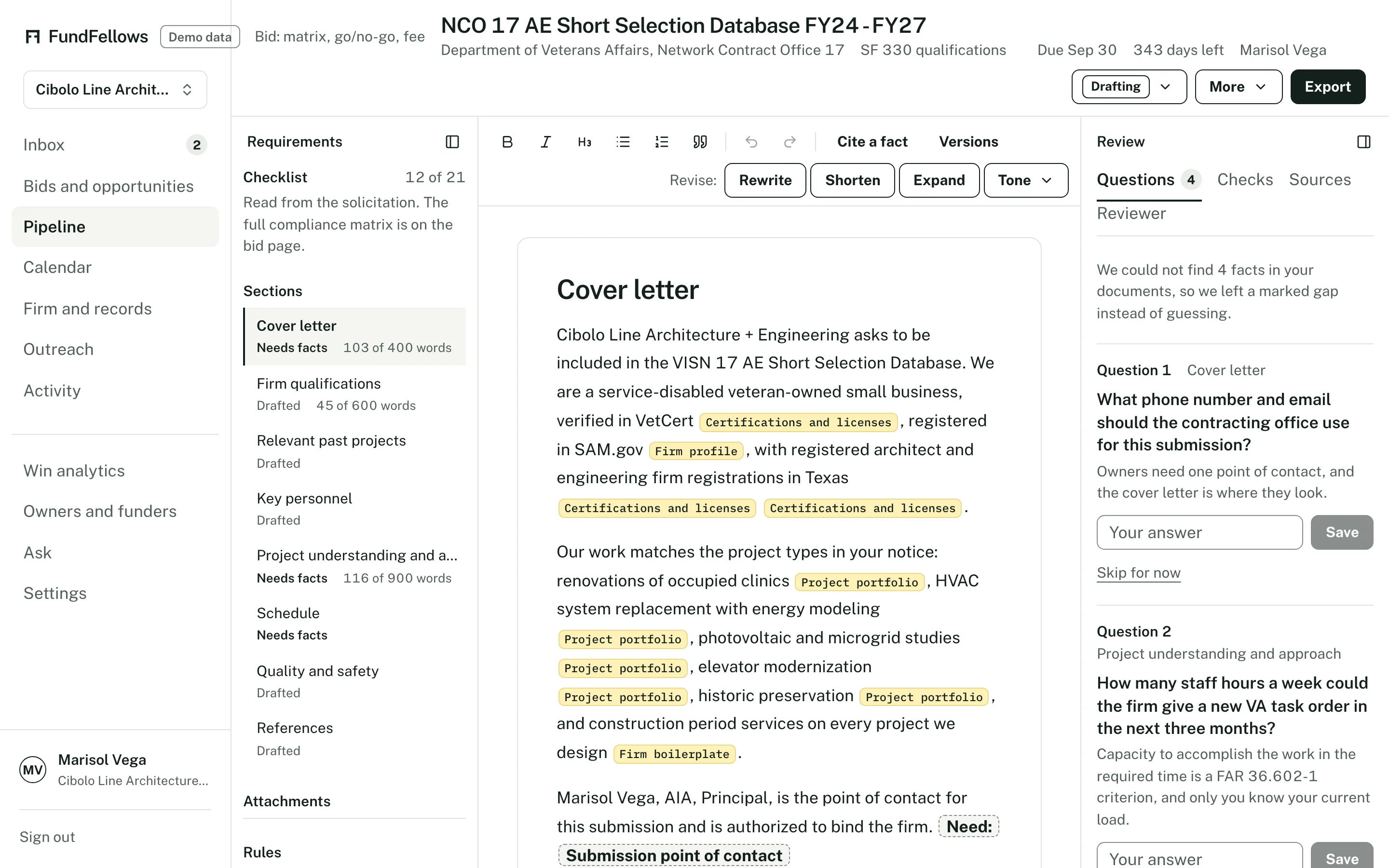Rewrite the selected text
1389x868 pixels.
click(764, 180)
